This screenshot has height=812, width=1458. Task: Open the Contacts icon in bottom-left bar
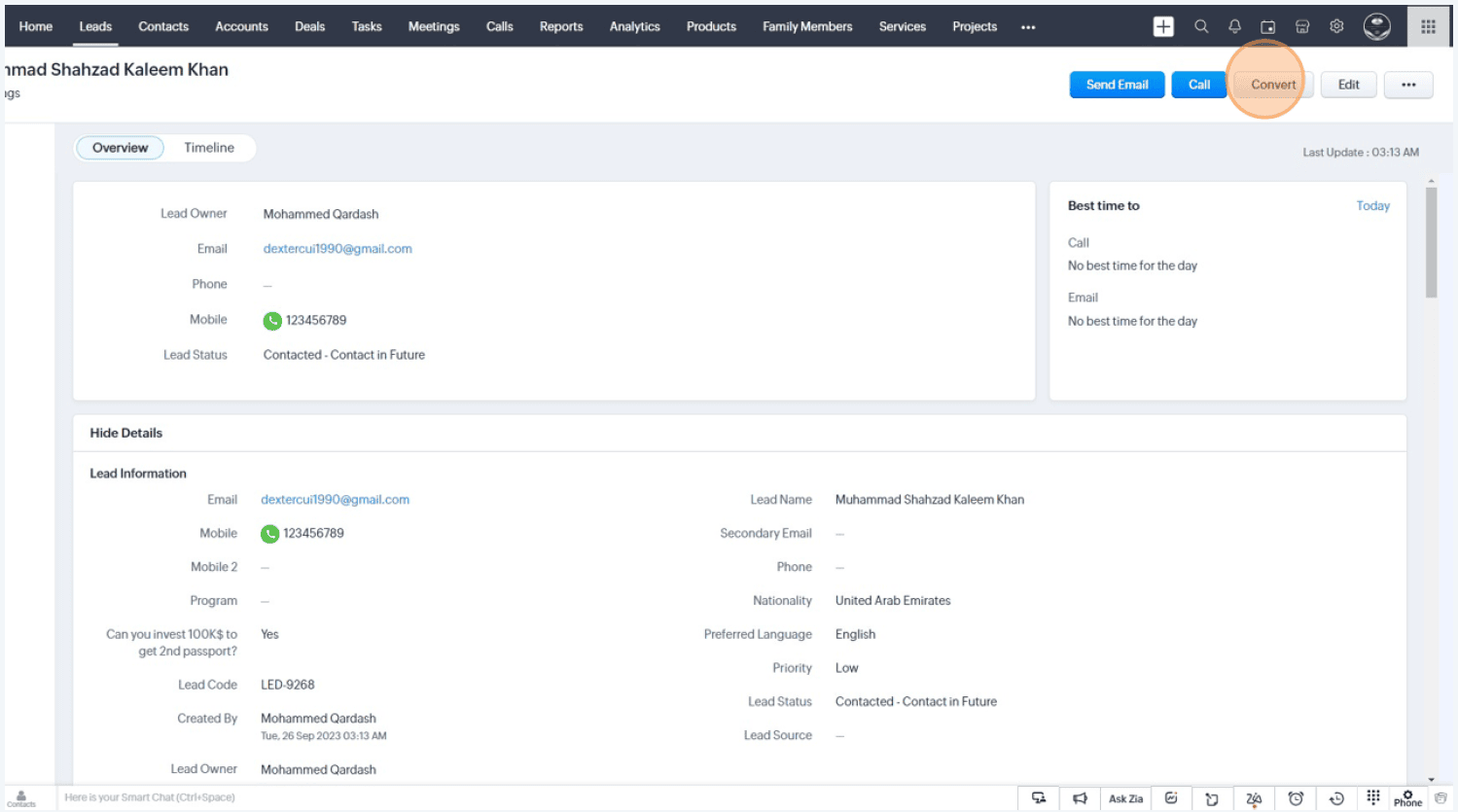21,798
